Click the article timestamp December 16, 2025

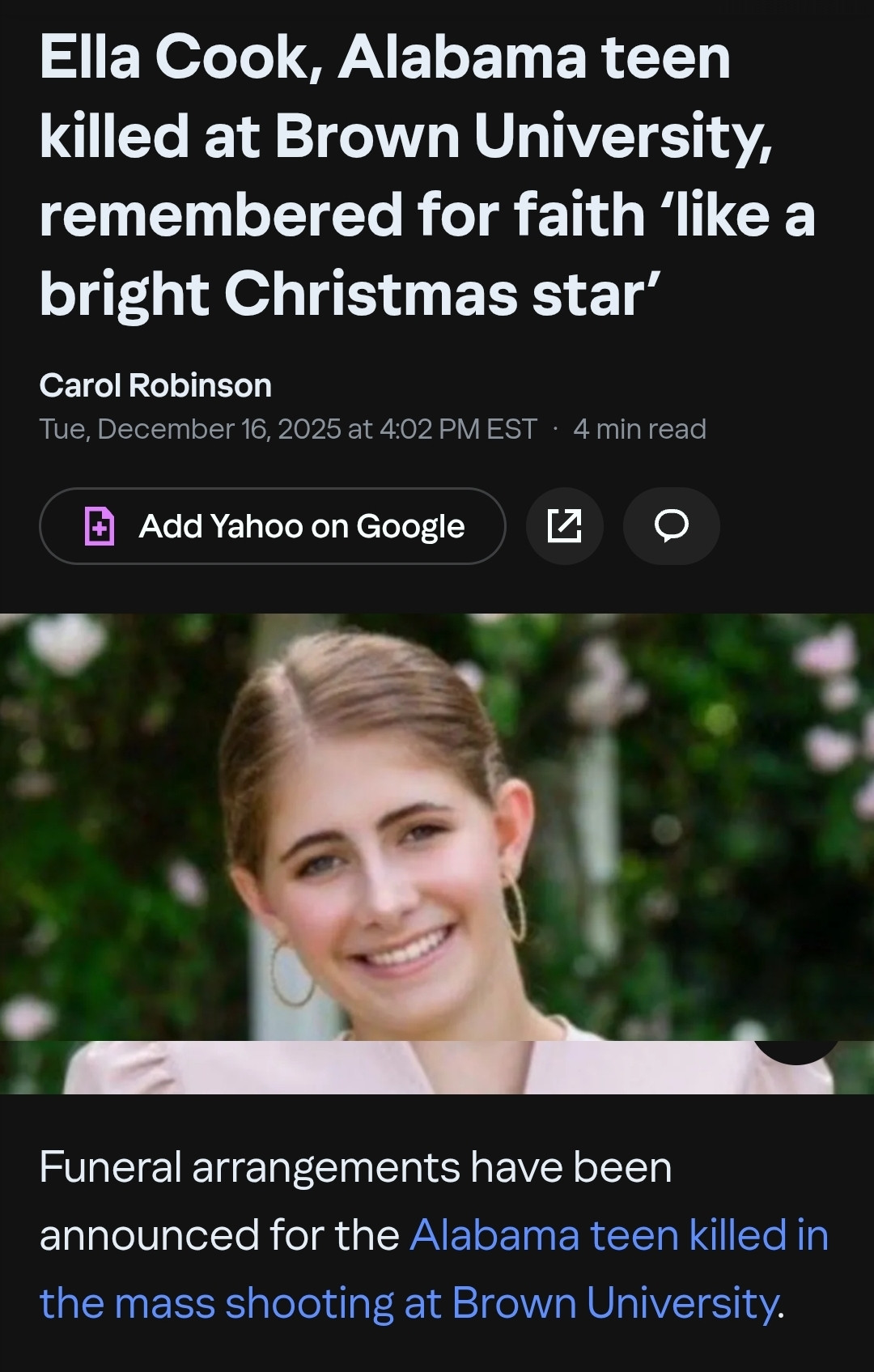pos(287,429)
